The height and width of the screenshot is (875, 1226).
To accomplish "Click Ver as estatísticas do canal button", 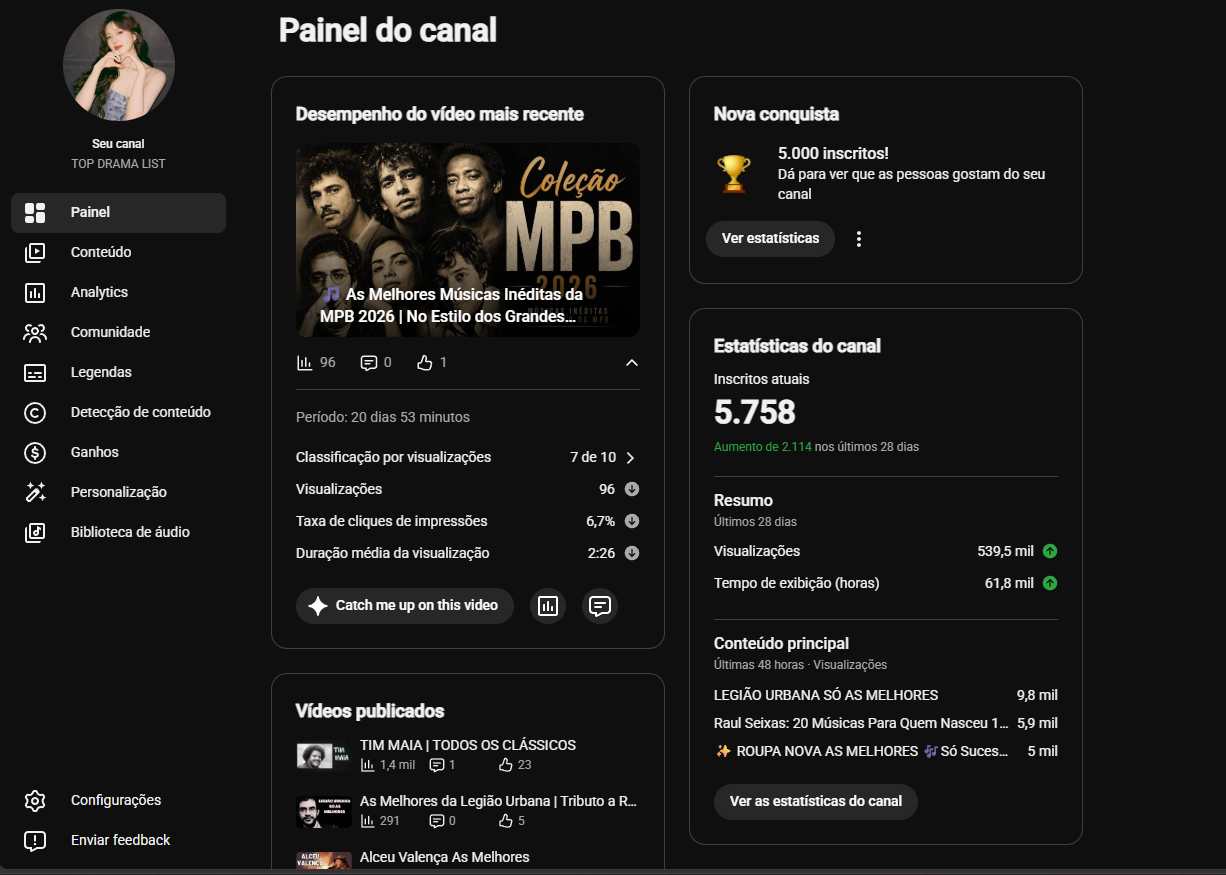I will (815, 802).
